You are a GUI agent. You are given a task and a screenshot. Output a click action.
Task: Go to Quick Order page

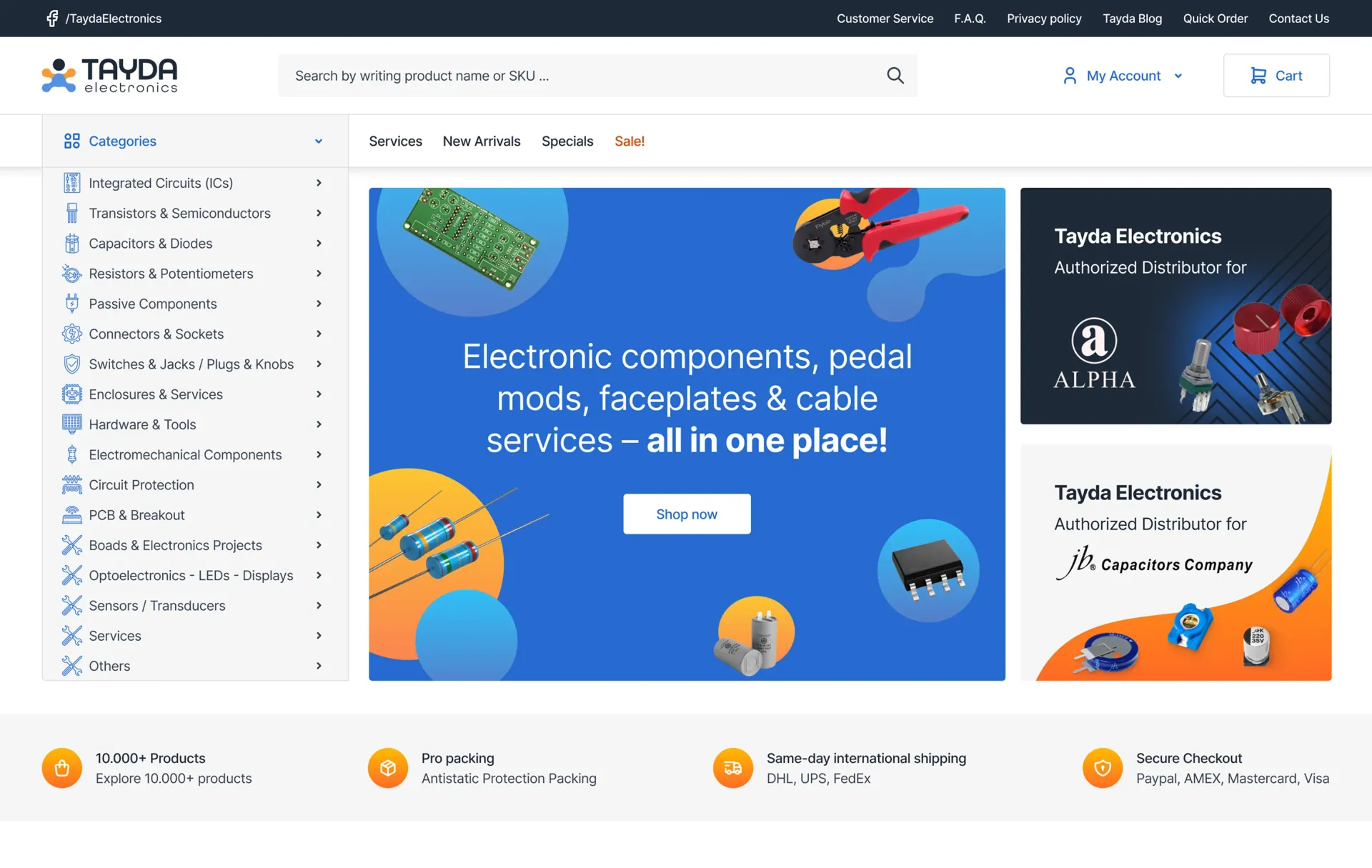[1215, 19]
